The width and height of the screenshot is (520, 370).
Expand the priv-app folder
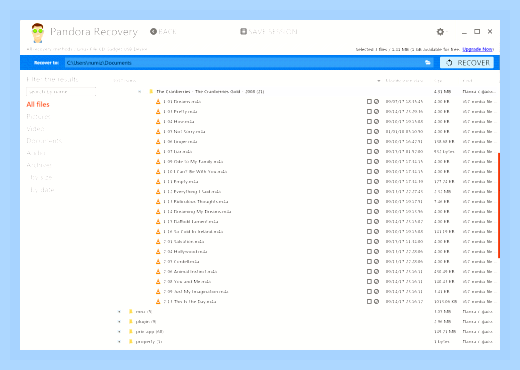click(x=119, y=332)
